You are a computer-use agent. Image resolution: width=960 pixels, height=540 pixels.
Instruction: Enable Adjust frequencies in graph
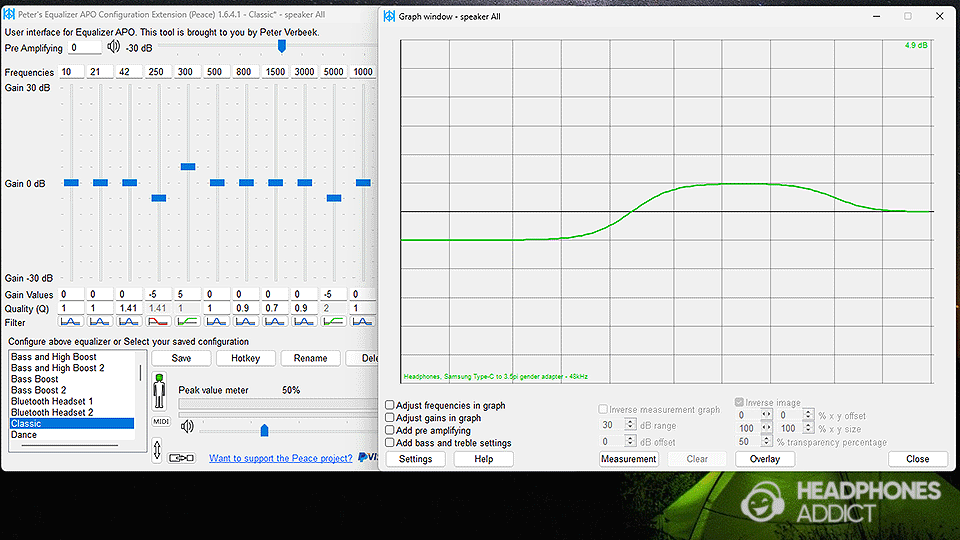click(389, 405)
